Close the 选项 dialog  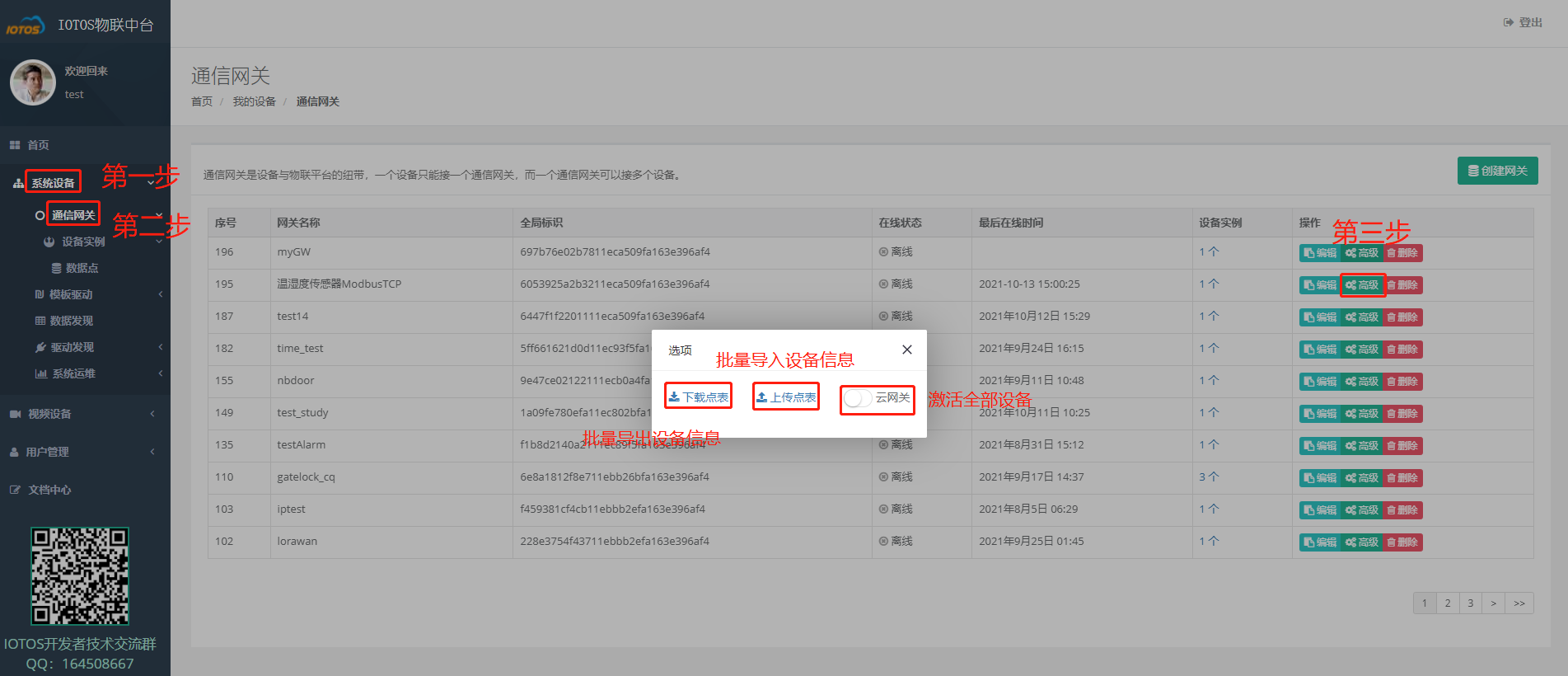(x=907, y=350)
